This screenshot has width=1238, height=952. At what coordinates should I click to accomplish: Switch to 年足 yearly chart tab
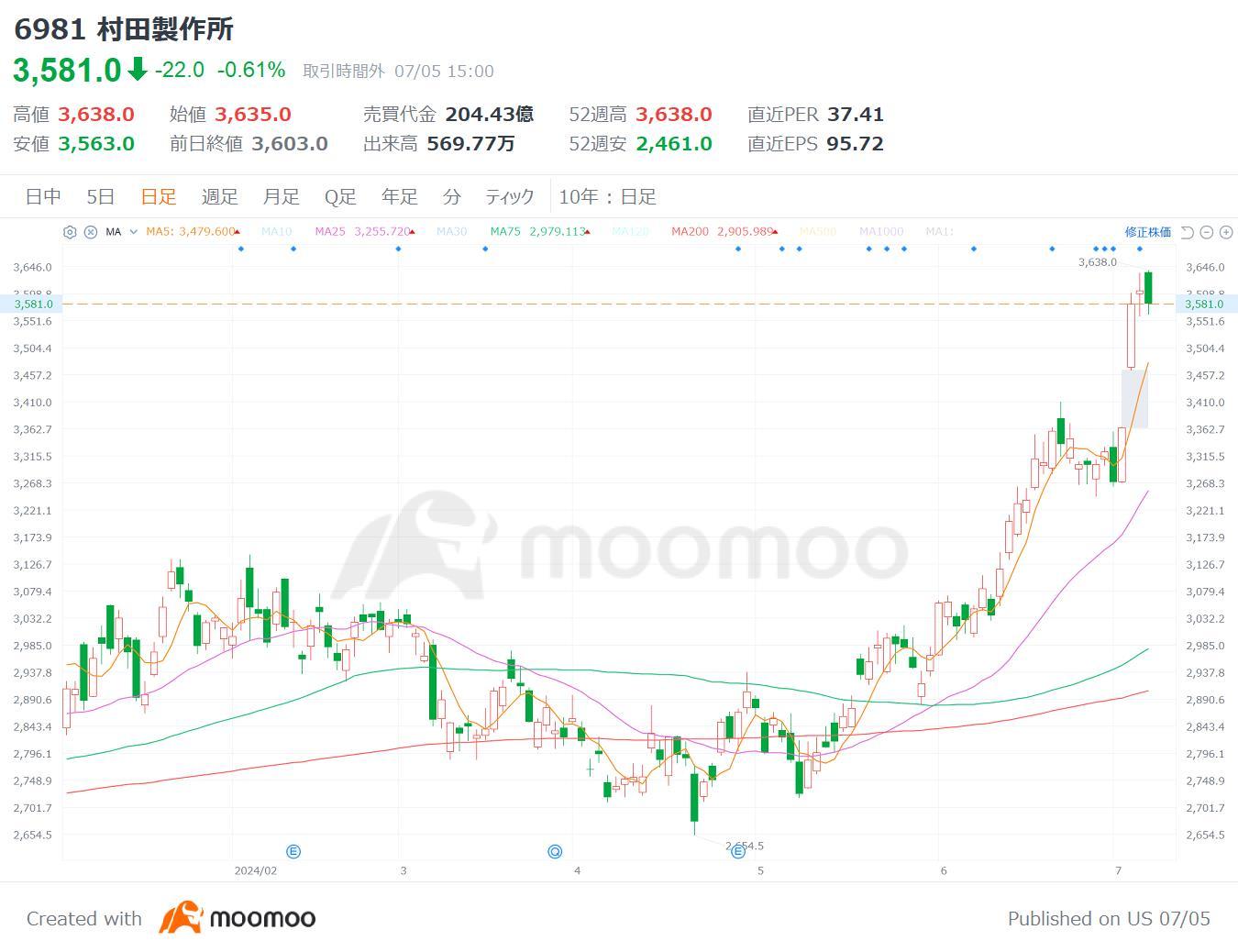pyautogui.click(x=400, y=196)
